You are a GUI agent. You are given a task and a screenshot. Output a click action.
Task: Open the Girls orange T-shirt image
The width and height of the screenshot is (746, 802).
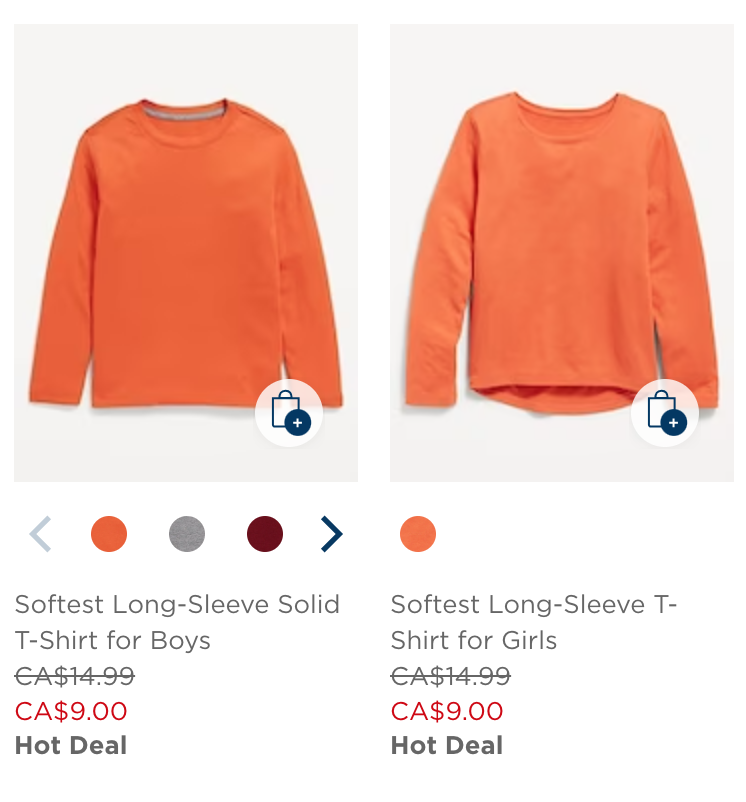point(561,253)
